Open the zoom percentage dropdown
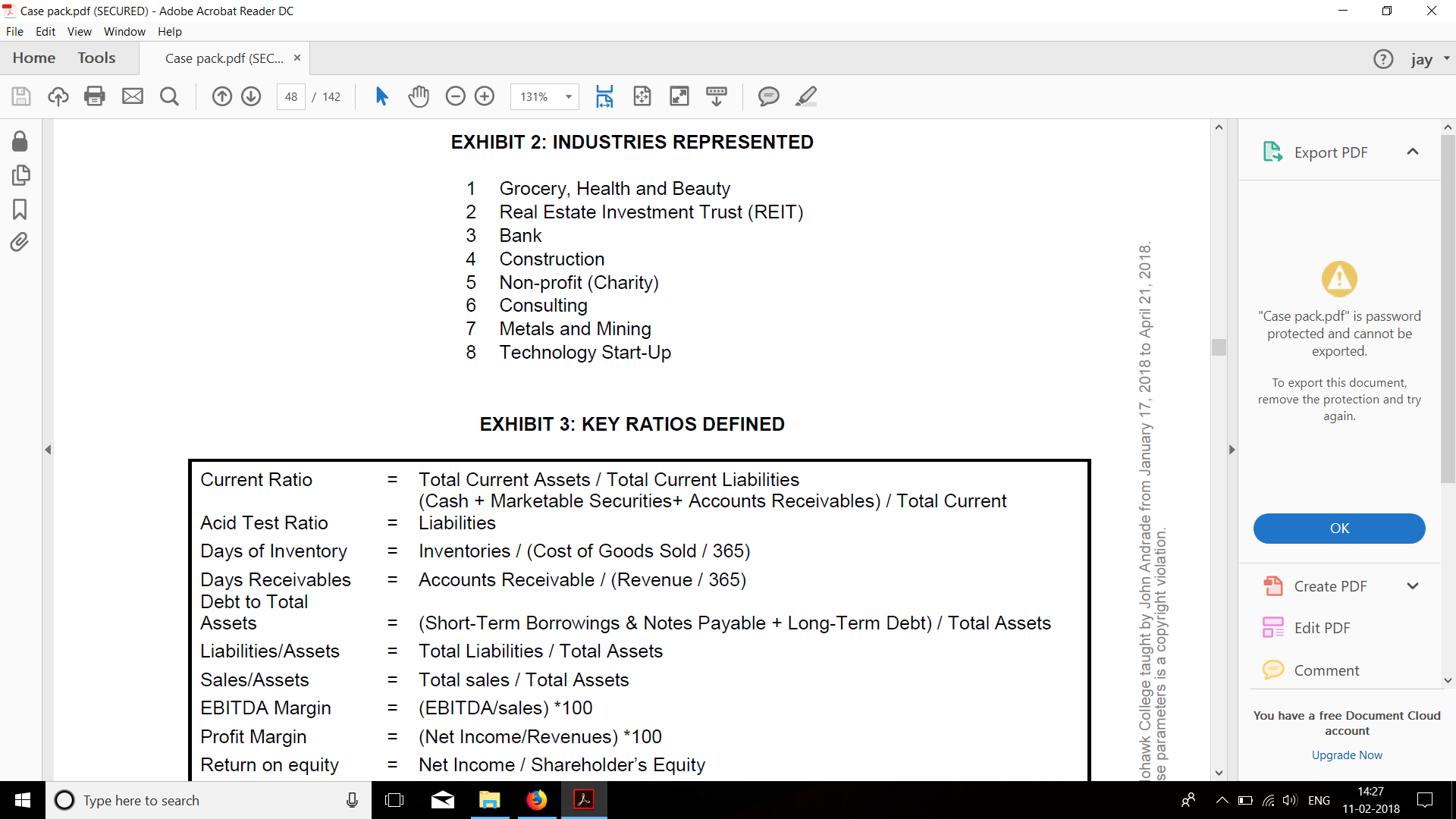1456x819 pixels. pos(567,96)
